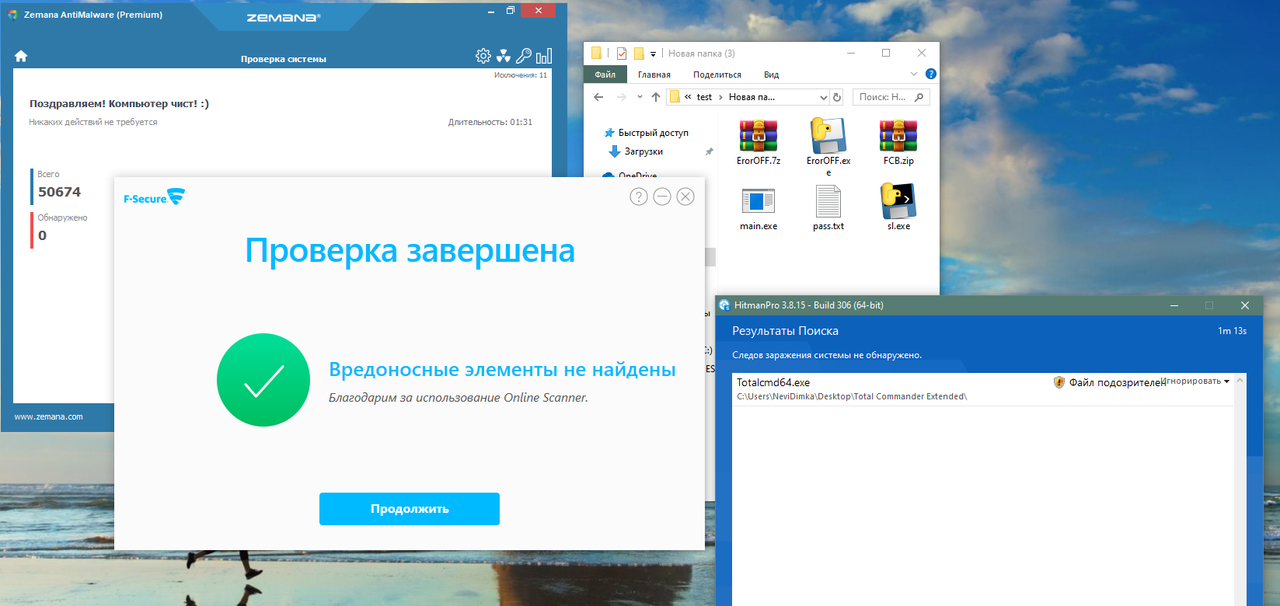The height and width of the screenshot is (606, 1280).
Task: Switch to the Главная ribbon tab
Action: 654,74
